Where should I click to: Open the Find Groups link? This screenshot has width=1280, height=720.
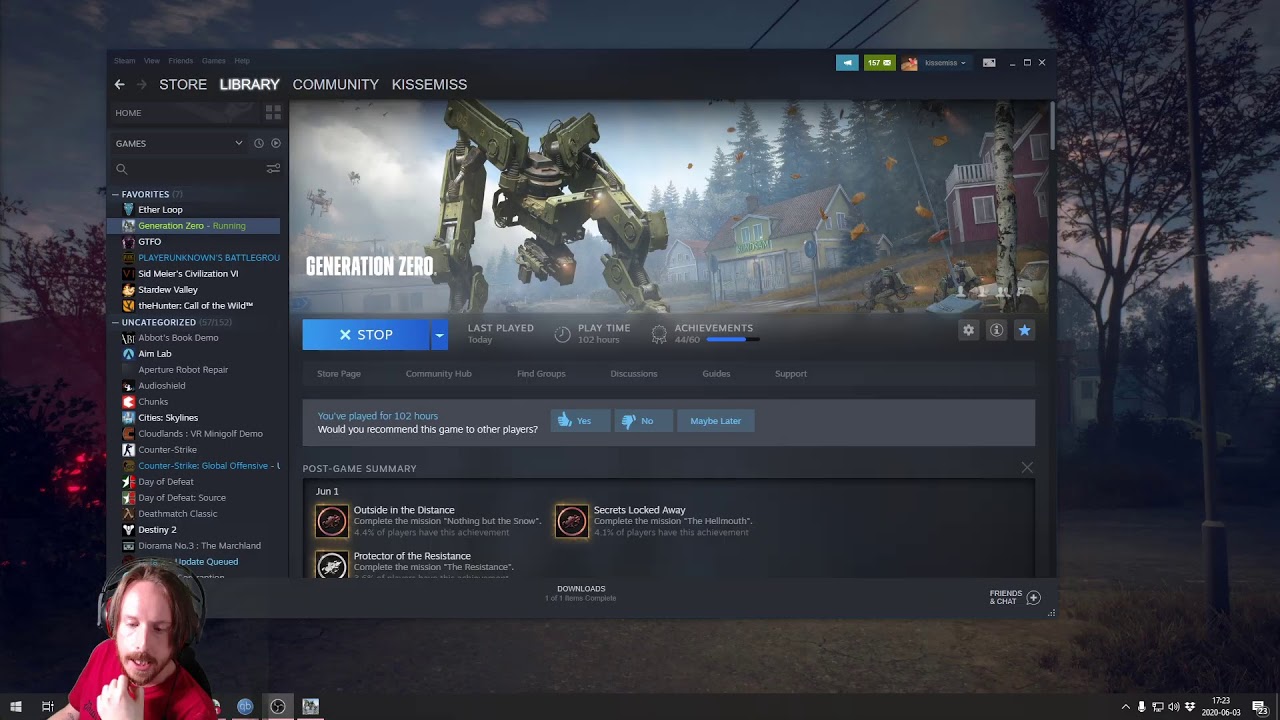click(541, 374)
